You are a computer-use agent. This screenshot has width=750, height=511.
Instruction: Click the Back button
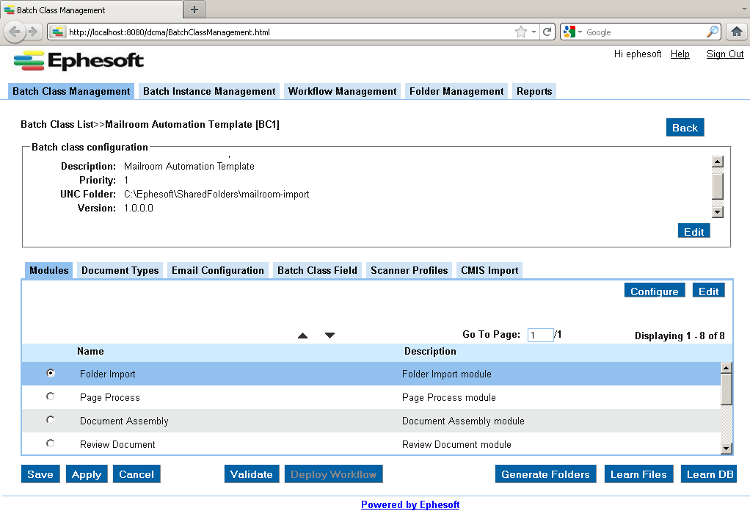click(685, 127)
